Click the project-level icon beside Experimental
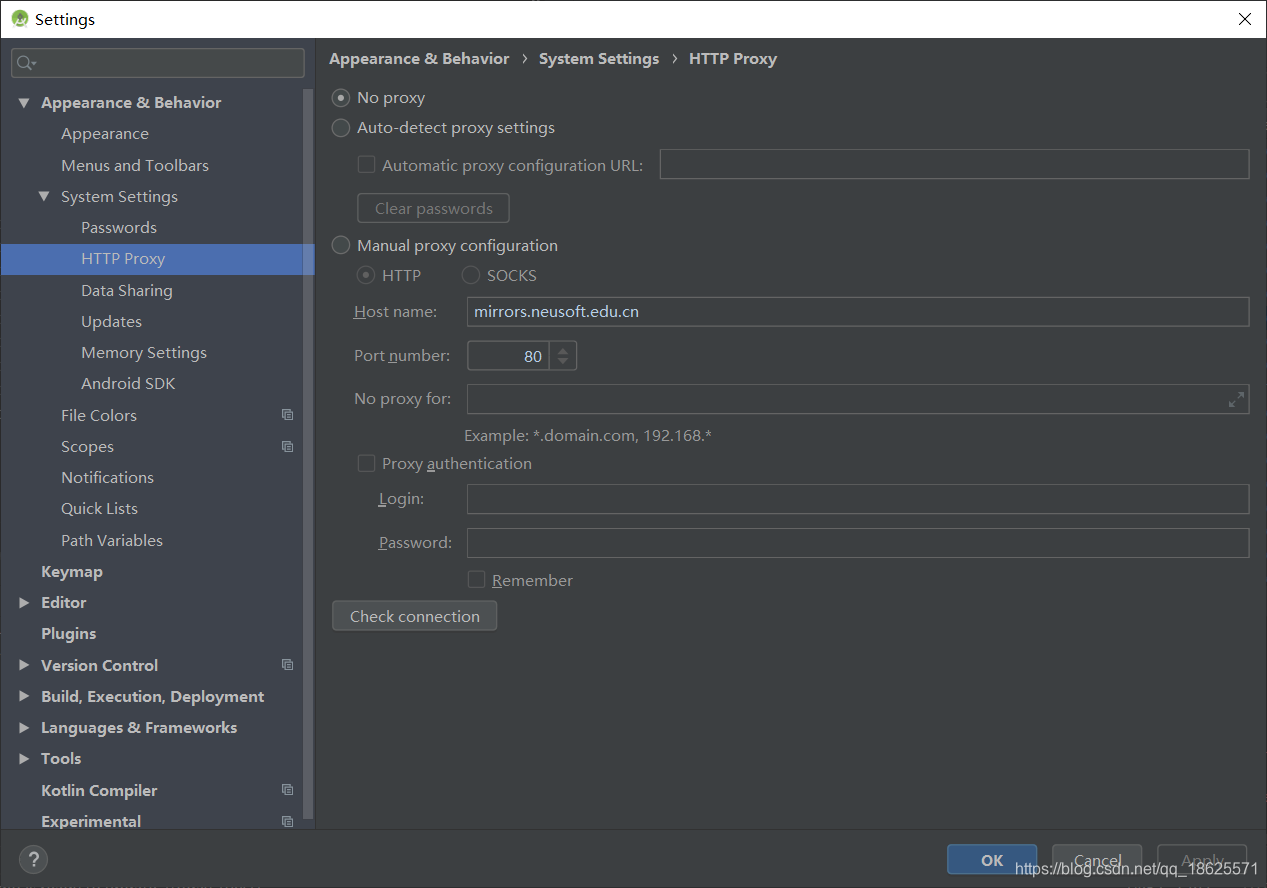This screenshot has height=888, width=1267. tap(287, 821)
